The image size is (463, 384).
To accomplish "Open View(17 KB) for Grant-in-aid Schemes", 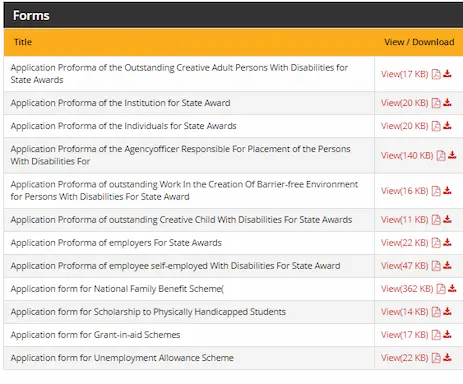I will (x=404, y=335).
